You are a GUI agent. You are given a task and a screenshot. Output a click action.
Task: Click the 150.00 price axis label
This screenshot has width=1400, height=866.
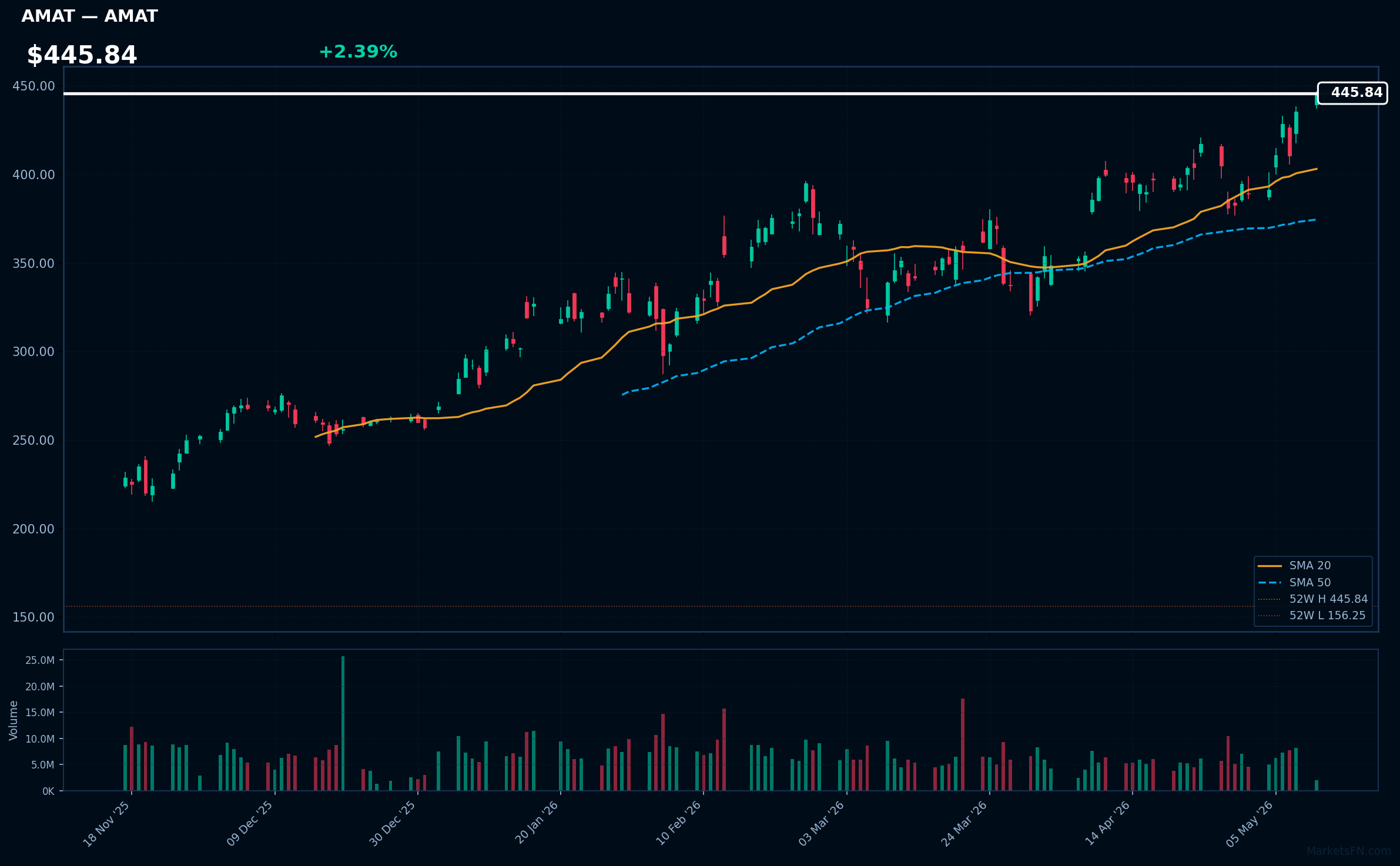tap(34, 617)
